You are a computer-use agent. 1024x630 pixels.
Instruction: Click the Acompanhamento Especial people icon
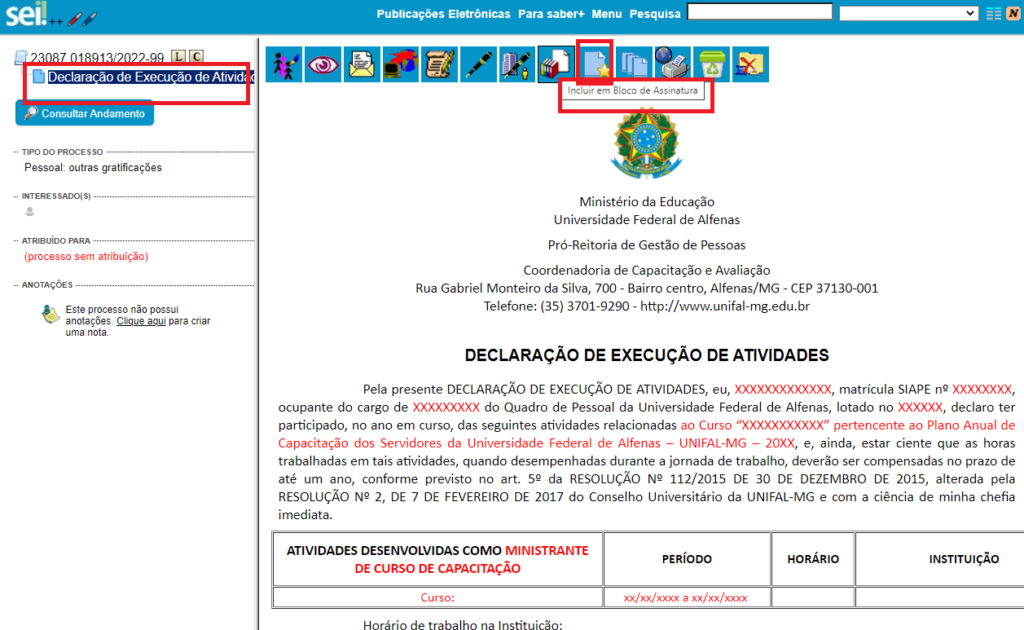284,64
